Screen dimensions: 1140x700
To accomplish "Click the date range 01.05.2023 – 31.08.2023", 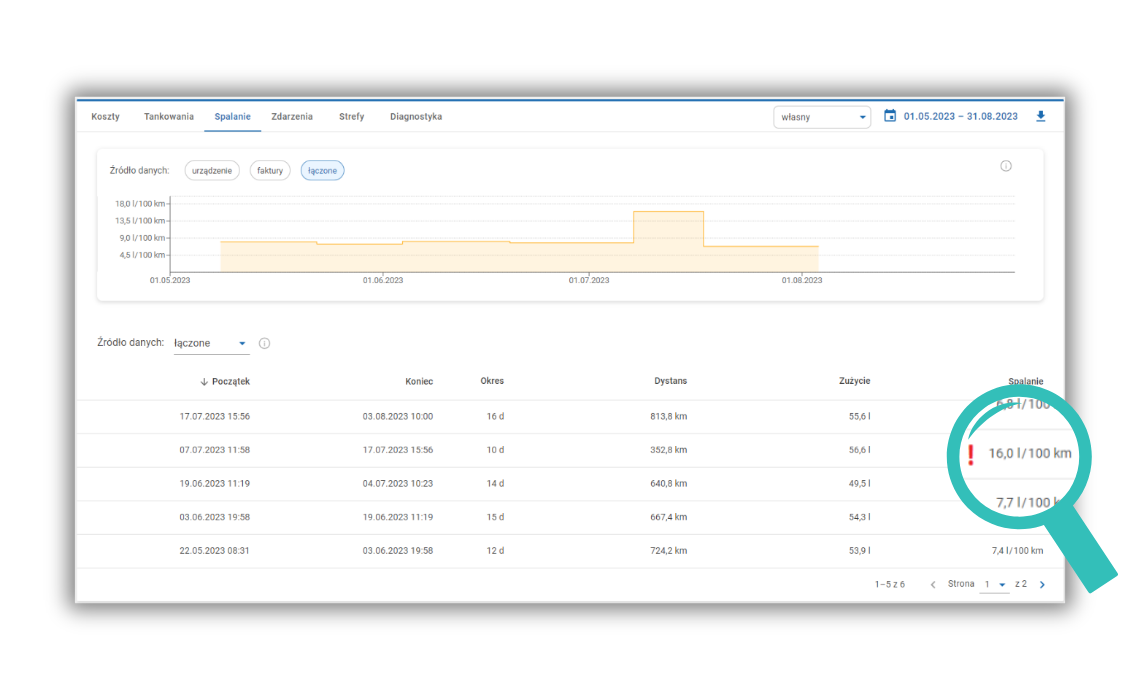I will (960, 117).
